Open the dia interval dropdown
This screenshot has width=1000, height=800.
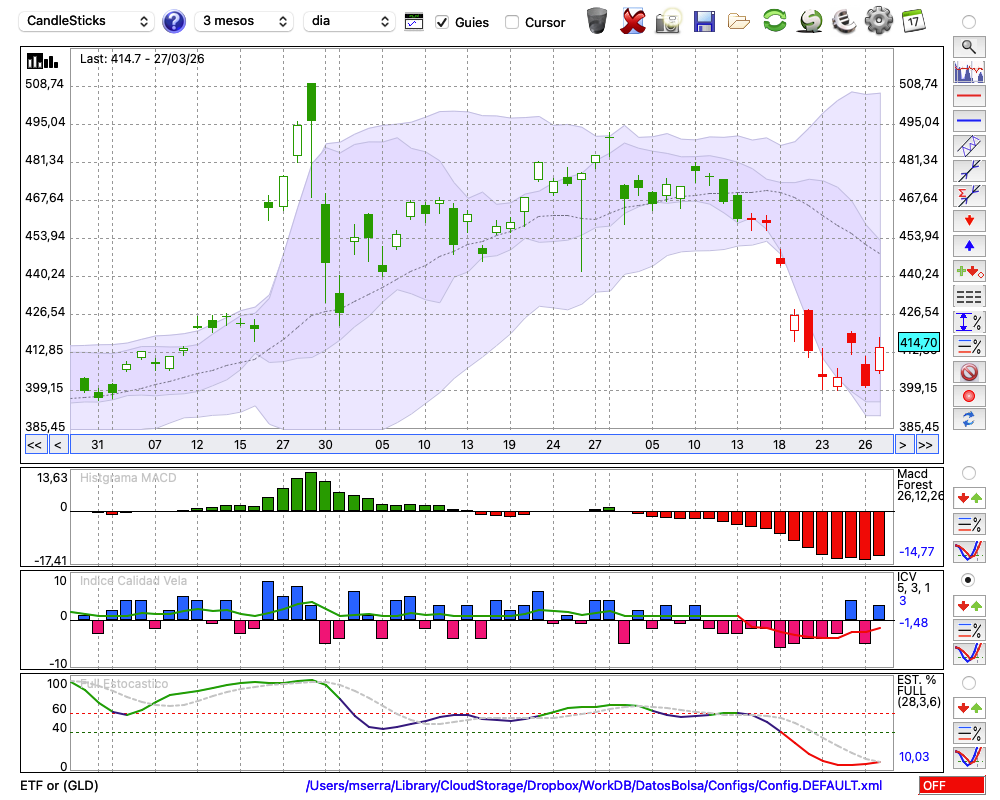pyautogui.click(x=349, y=21)
